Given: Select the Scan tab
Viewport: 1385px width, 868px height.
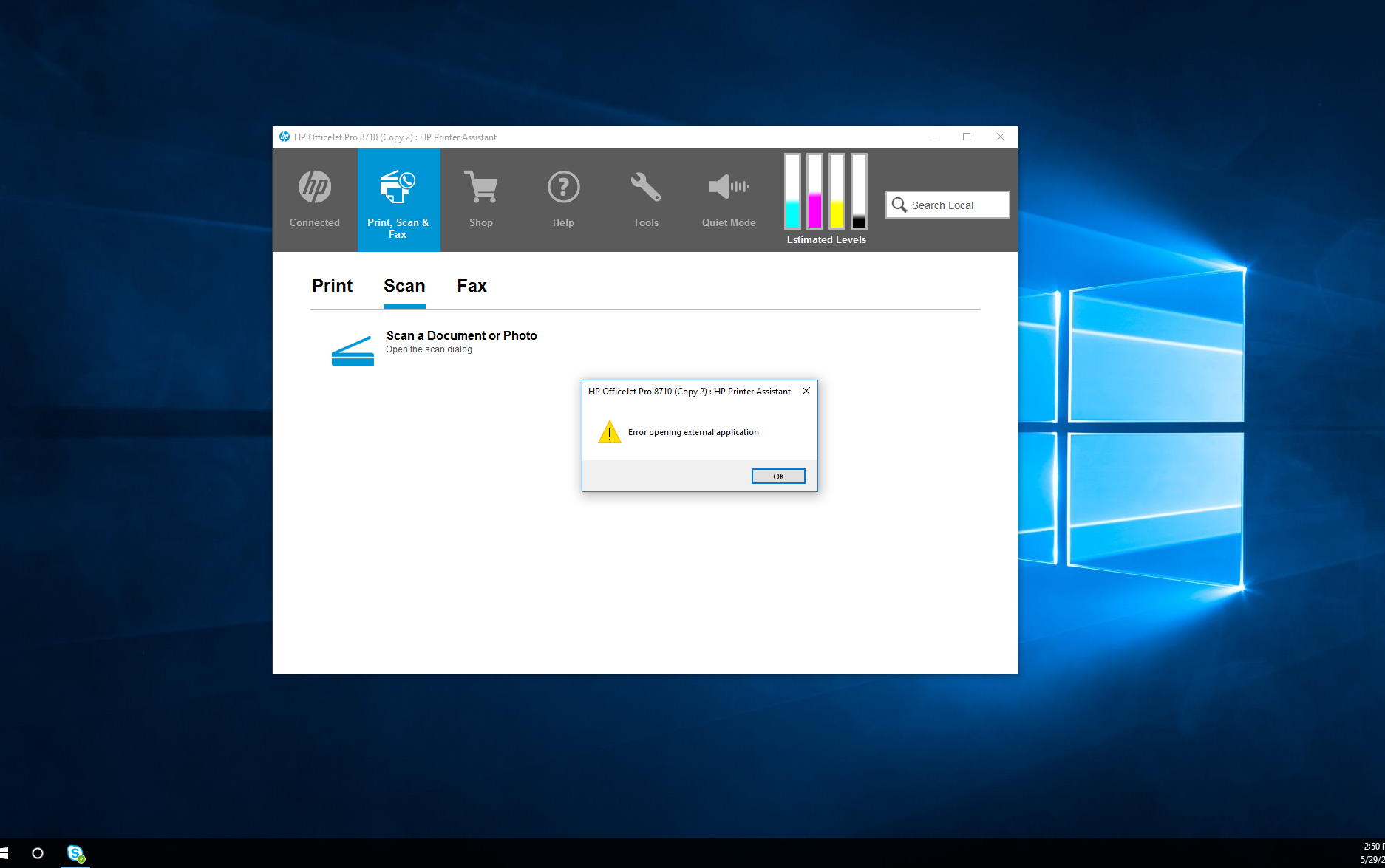Looking at the screenshot, I should click(x=404, y=286).
